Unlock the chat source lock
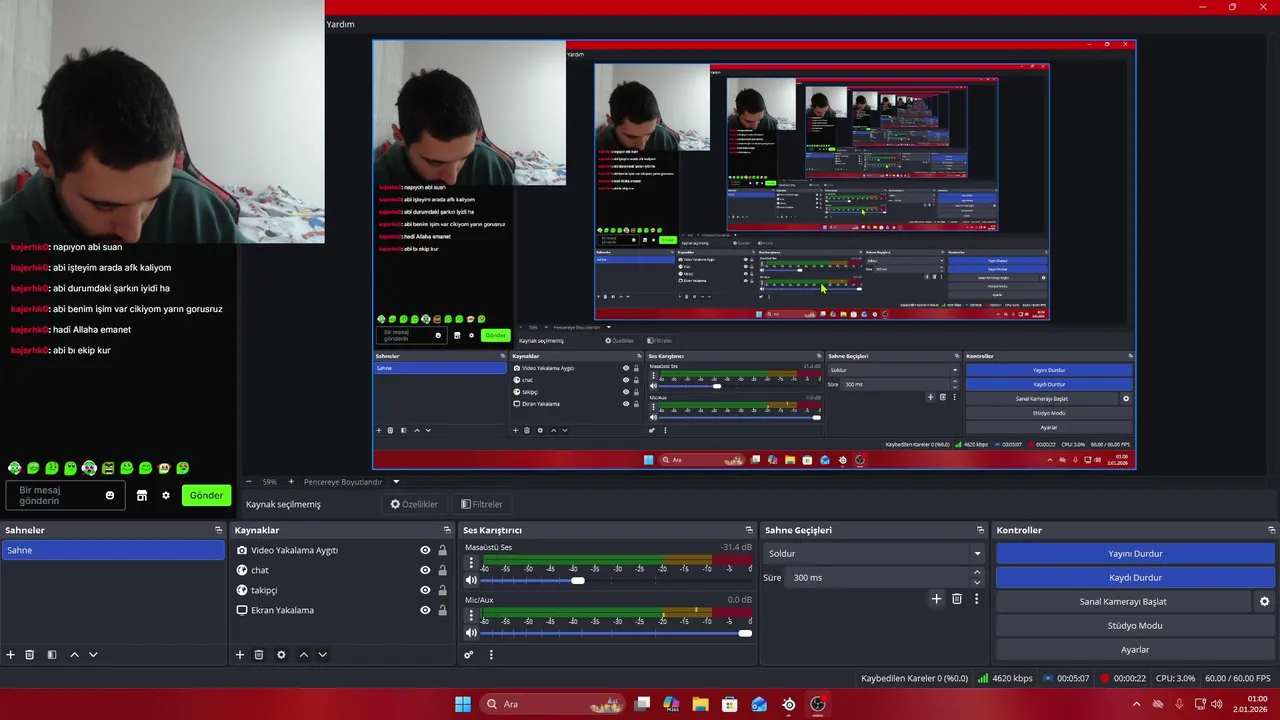1280x720 pixels. click(x=442, y=570)
